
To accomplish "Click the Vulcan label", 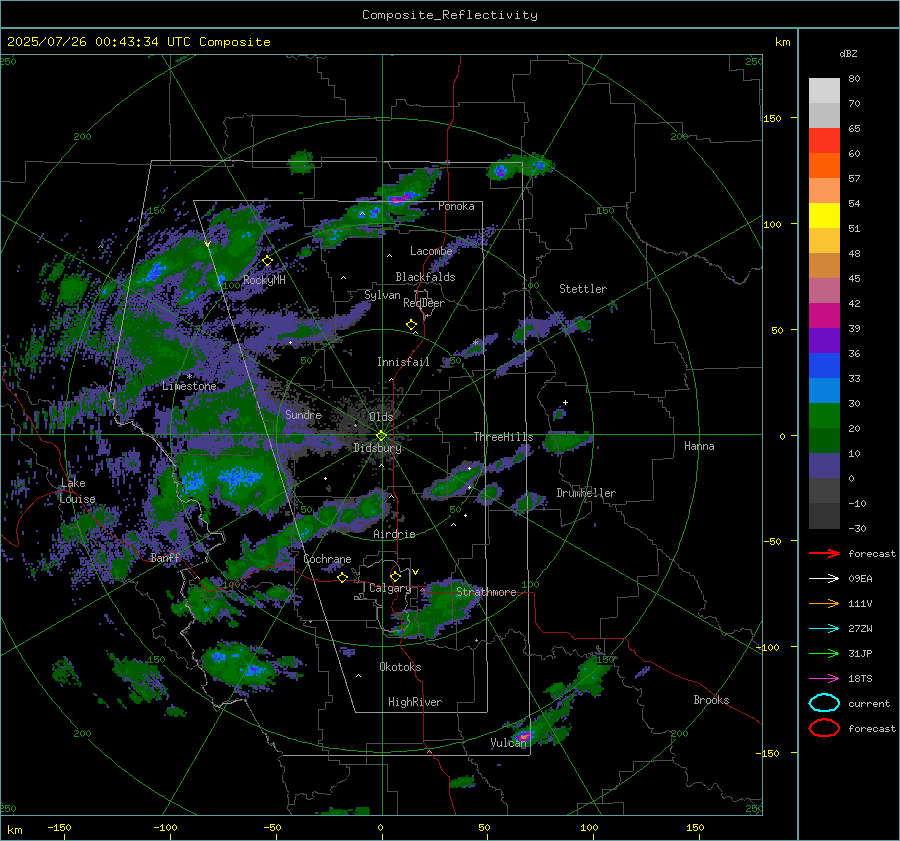I will point(508,743).
